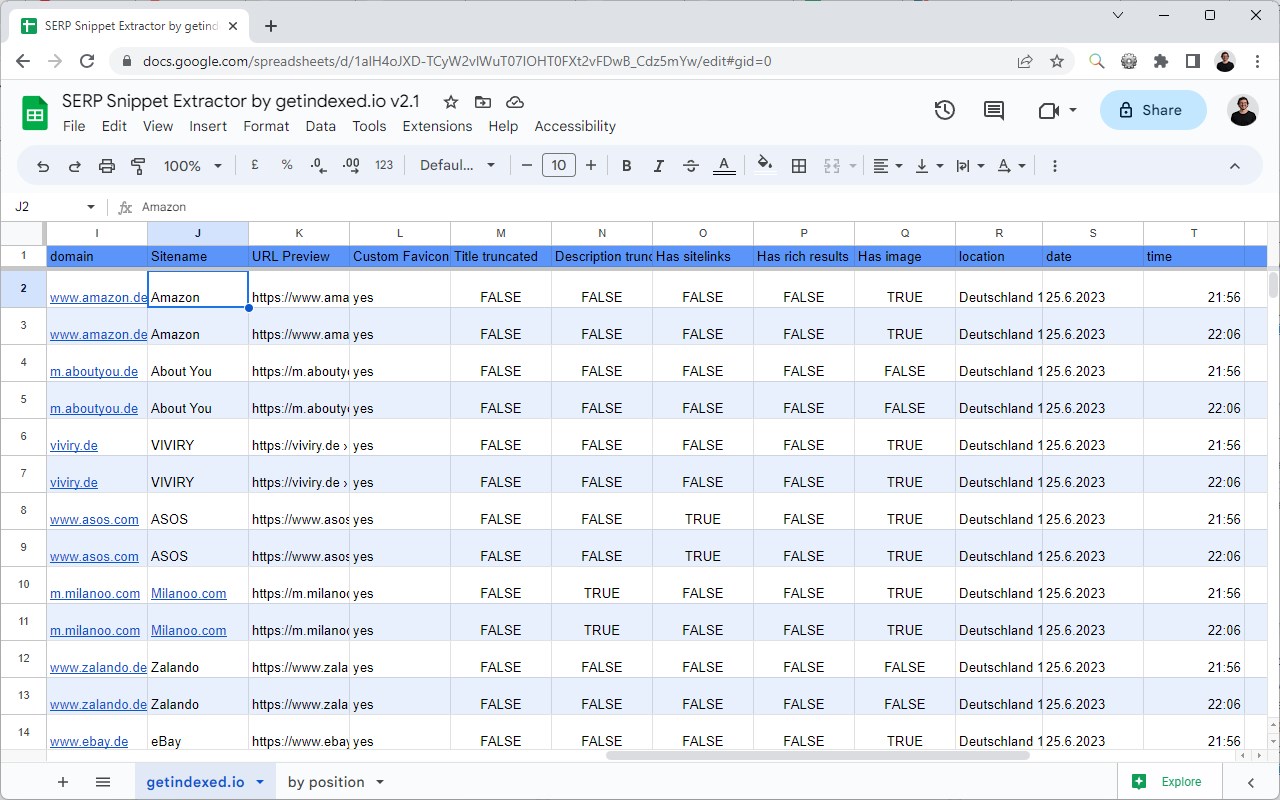The height and width of the screenshot is (800, 1280).
Task: Undo the last action
Action: click(x=43, y=166)
